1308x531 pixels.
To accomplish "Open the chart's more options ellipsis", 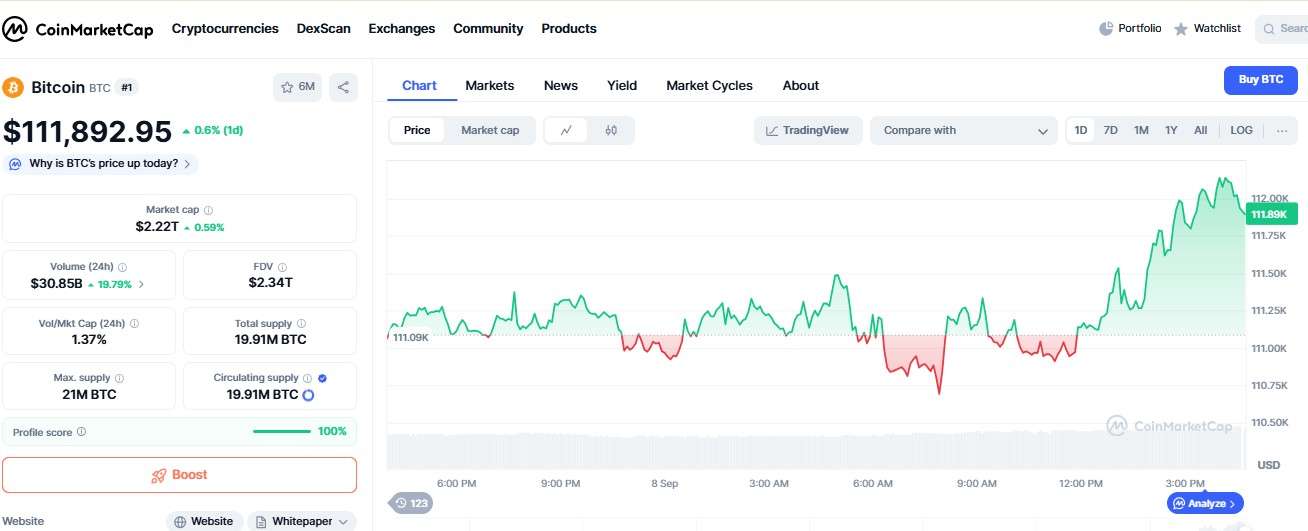I will [x=1282, y=130].
